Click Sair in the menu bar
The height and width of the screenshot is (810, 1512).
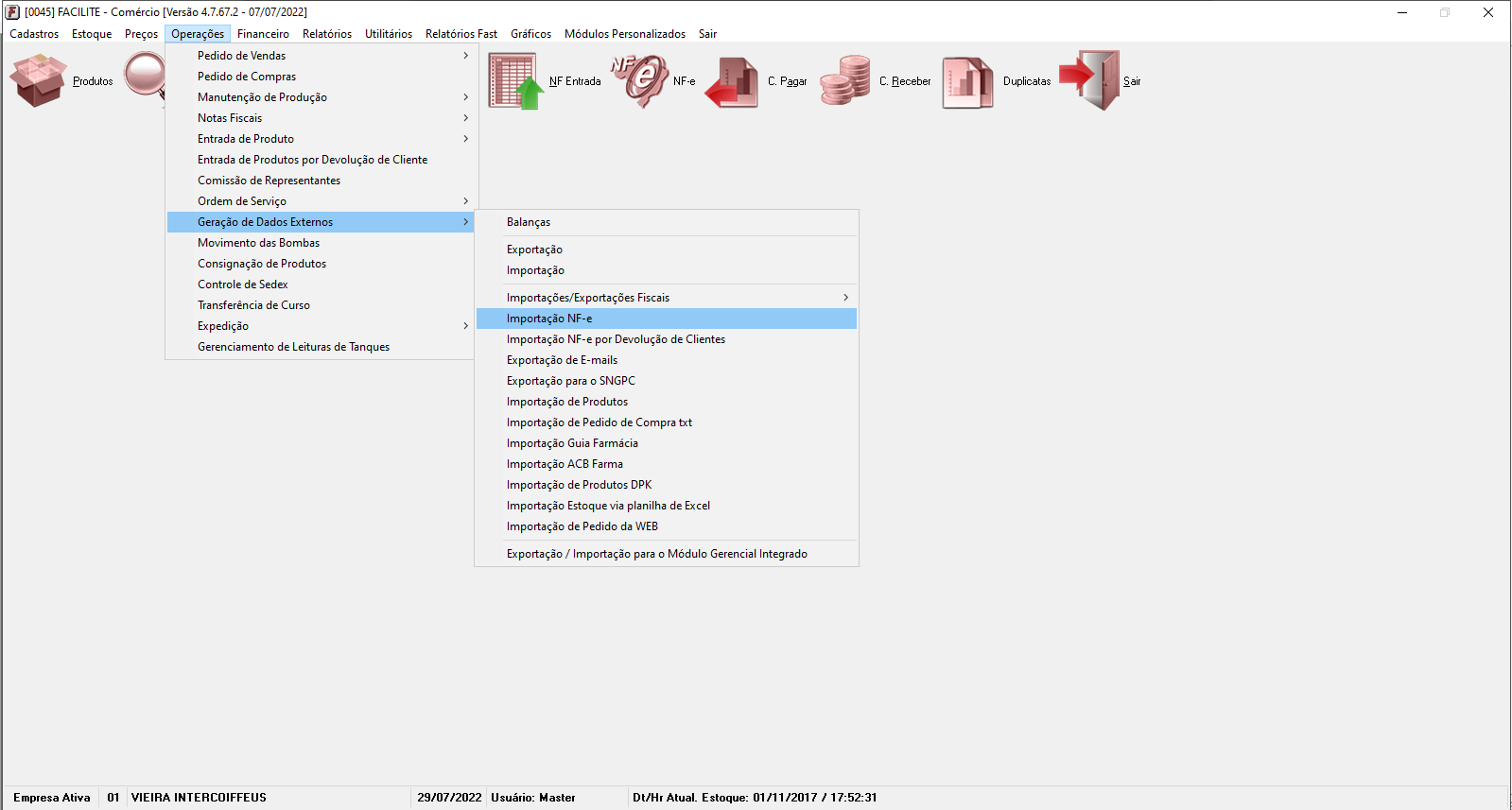(x=707, y=34)
